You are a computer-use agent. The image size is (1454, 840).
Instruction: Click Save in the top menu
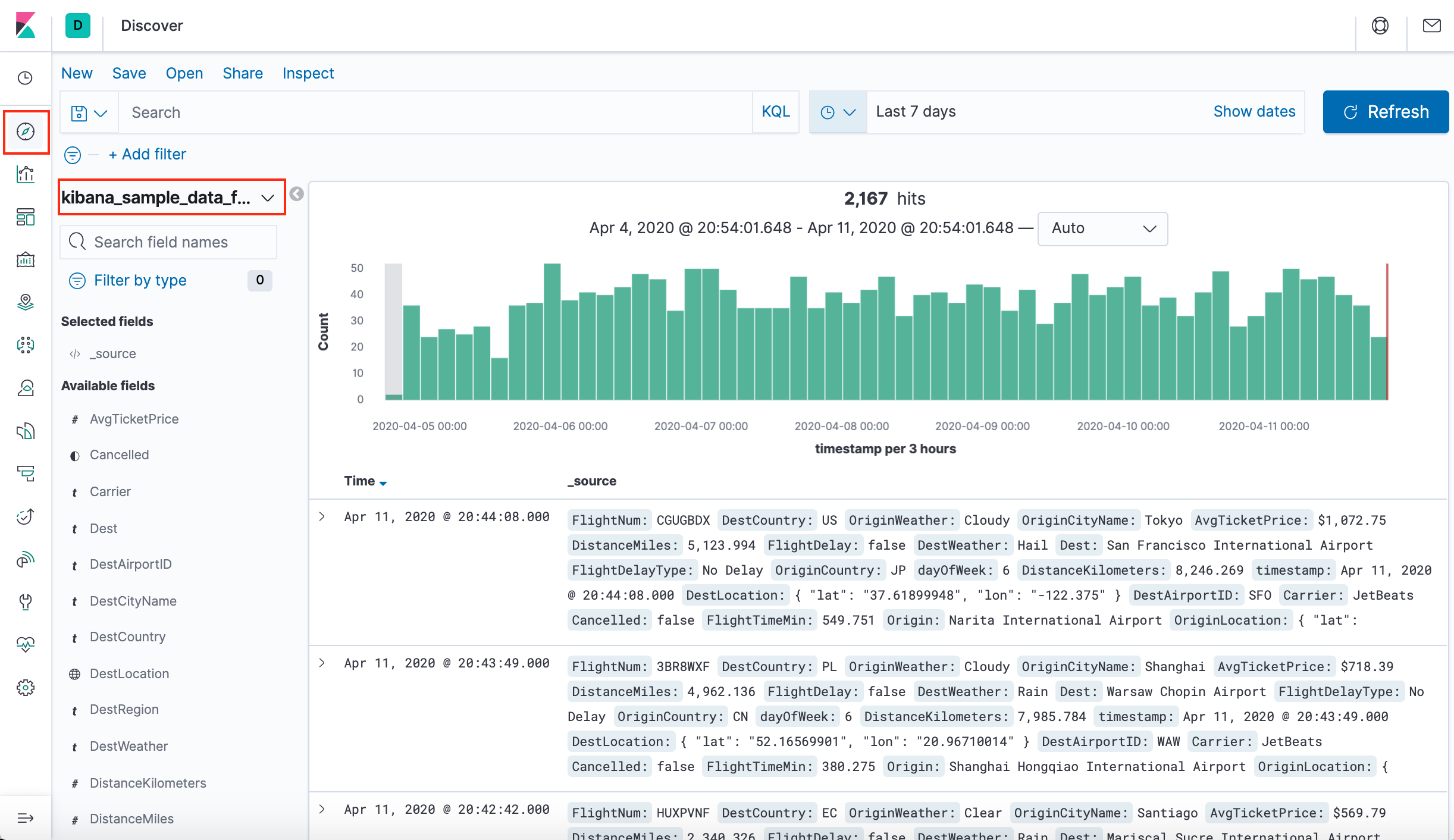(129, 73)
